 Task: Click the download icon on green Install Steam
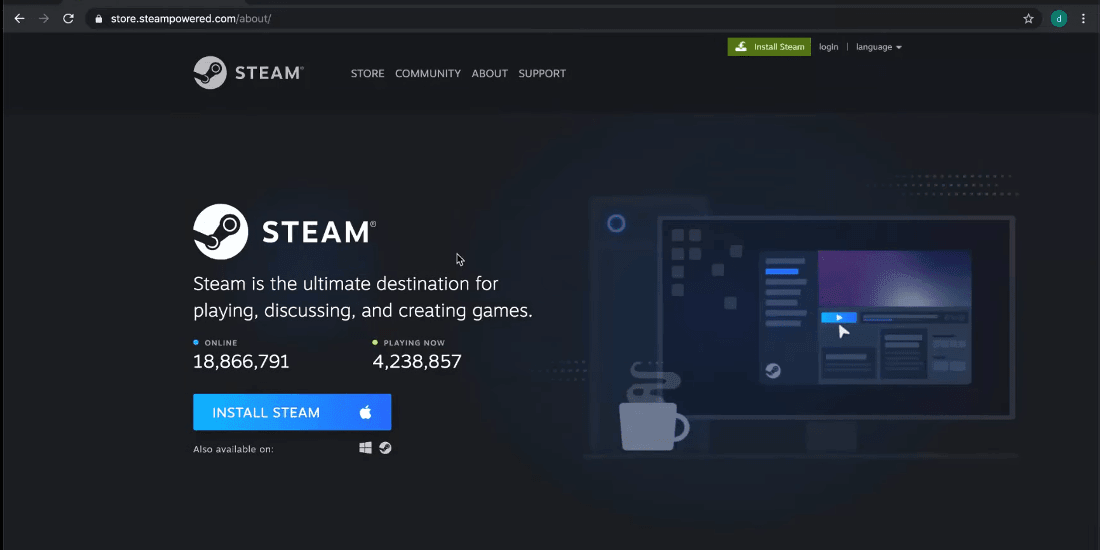[741, 47]
